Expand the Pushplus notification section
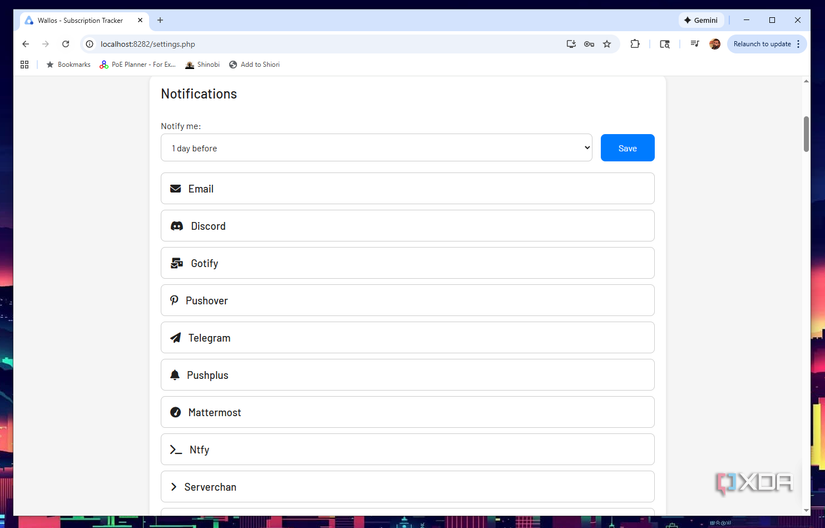825x528 pixels. coord(407,375)
